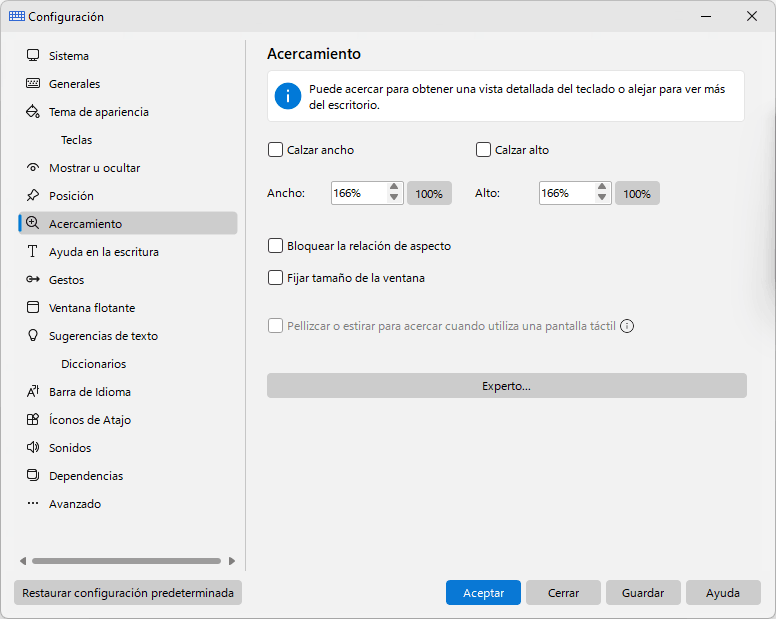Screen dimensions: 776x619
Task: Minimize the Configuración window
Action: click(706, 16)
